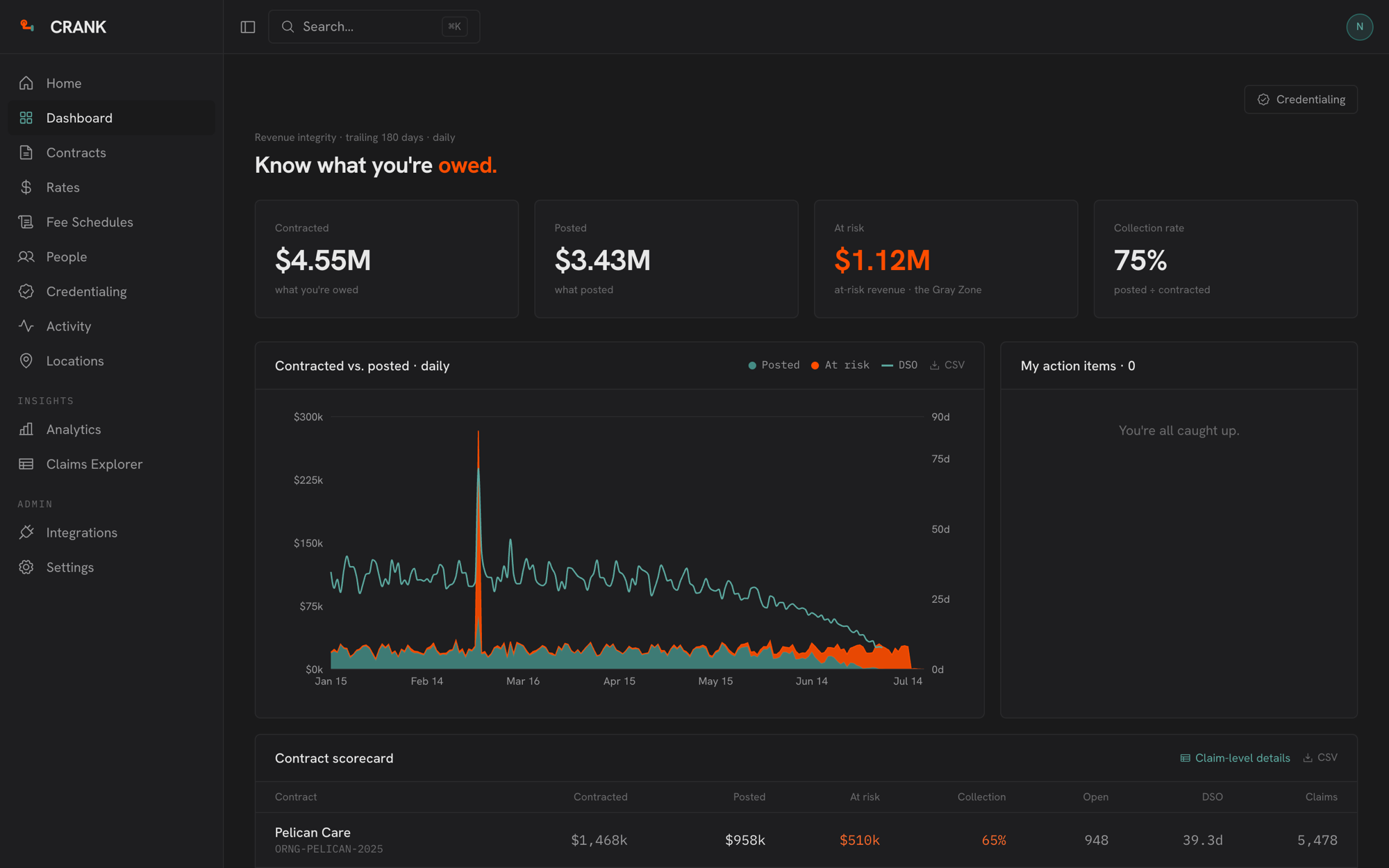Open Integrations under Admin

click(x=111, y=533)
